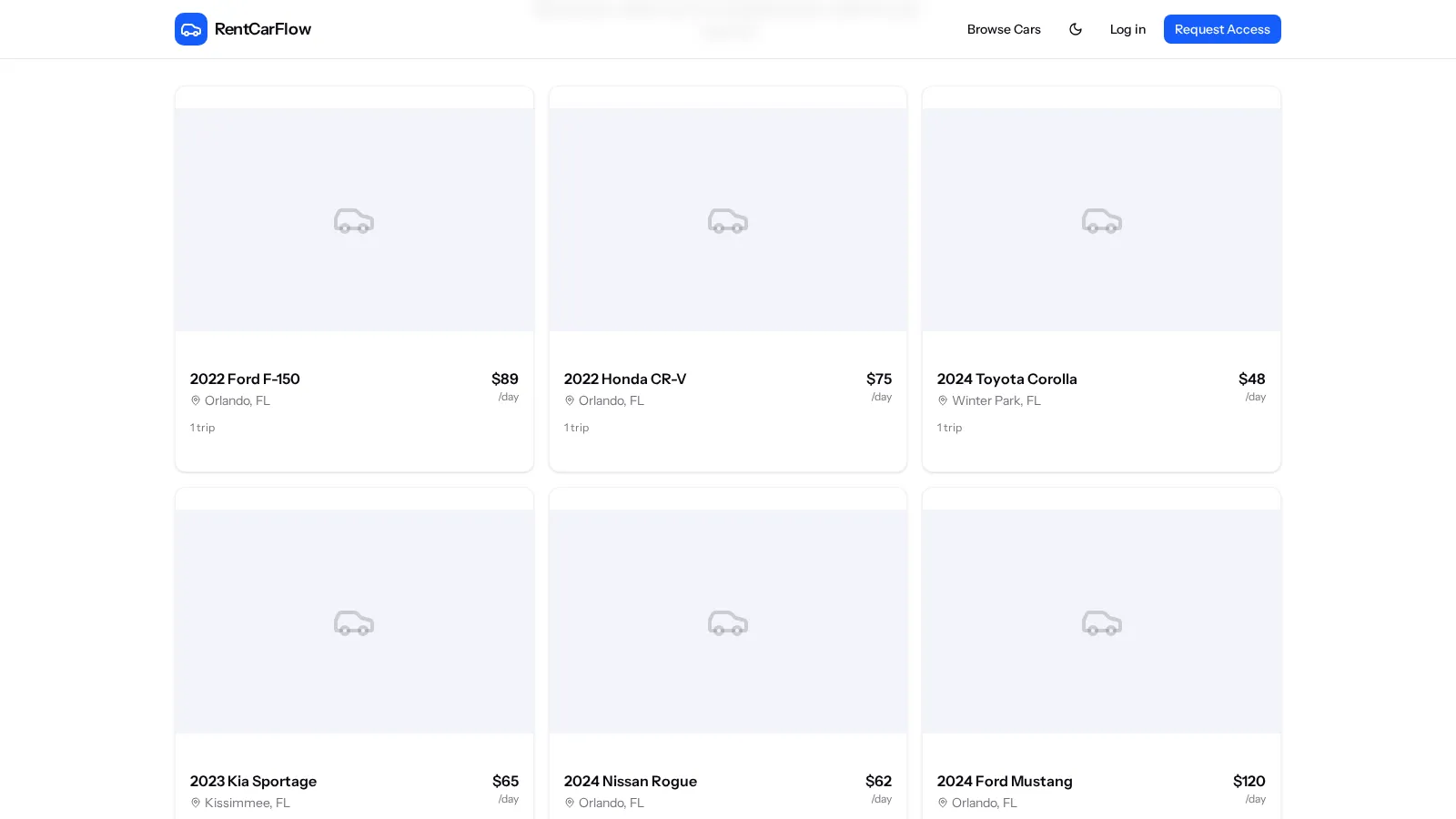Click the car icon in the Ford Mustang card
Screen dimensions: 1456x819
[x=1102, y=623]
